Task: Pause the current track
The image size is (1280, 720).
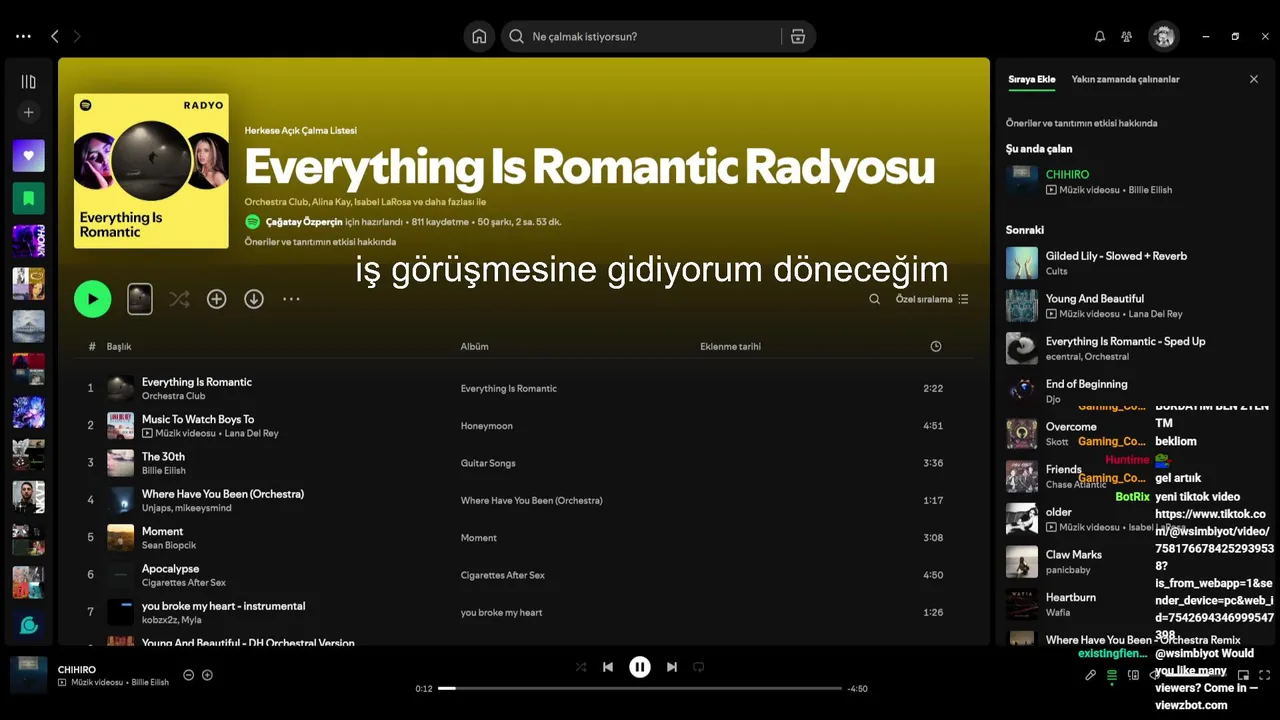Action: point(640,667)
